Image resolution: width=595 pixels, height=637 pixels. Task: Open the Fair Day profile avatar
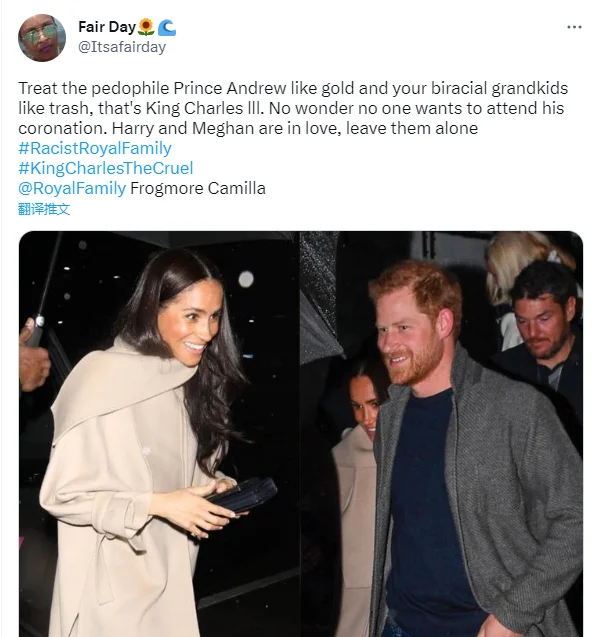click(42, 38)
